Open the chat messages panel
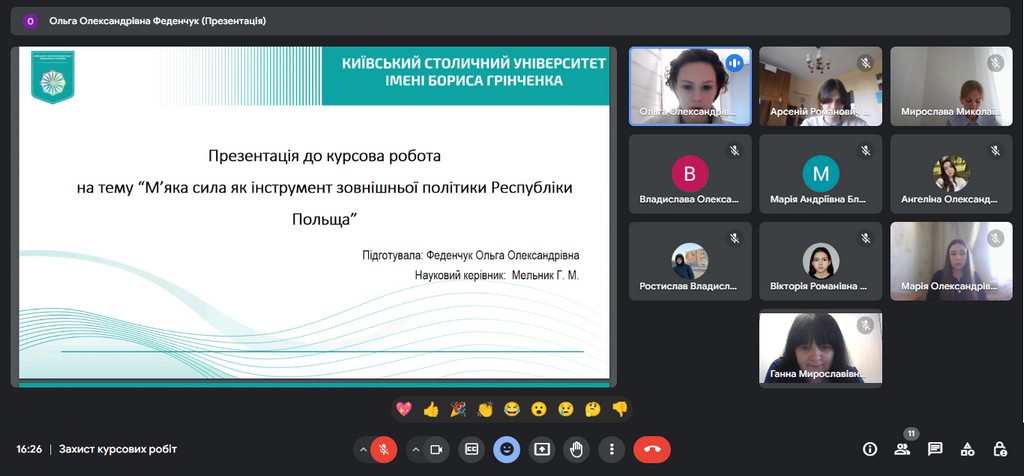Image resolution: width=1024 pixels, height=476 pixels. (935, 449)
